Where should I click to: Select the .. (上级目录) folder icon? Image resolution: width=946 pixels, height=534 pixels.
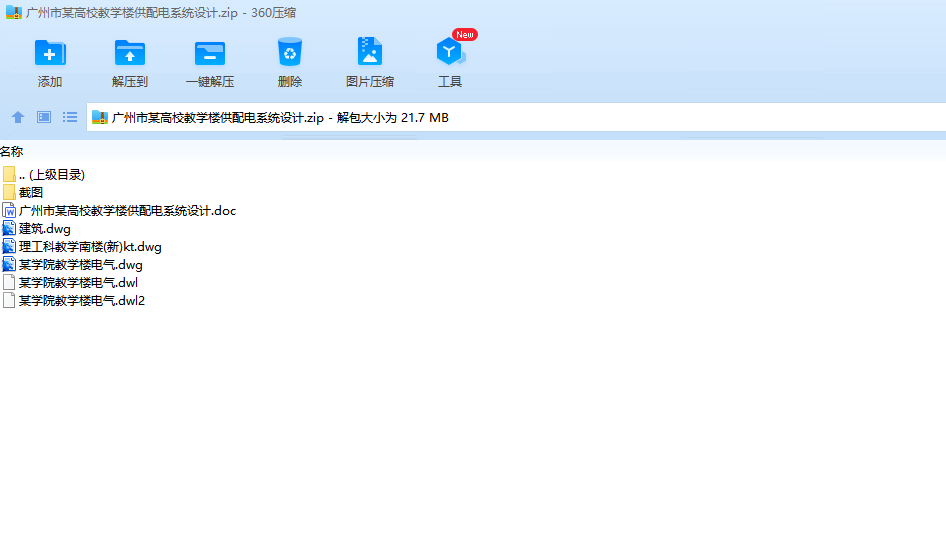(x=9, y=174)
